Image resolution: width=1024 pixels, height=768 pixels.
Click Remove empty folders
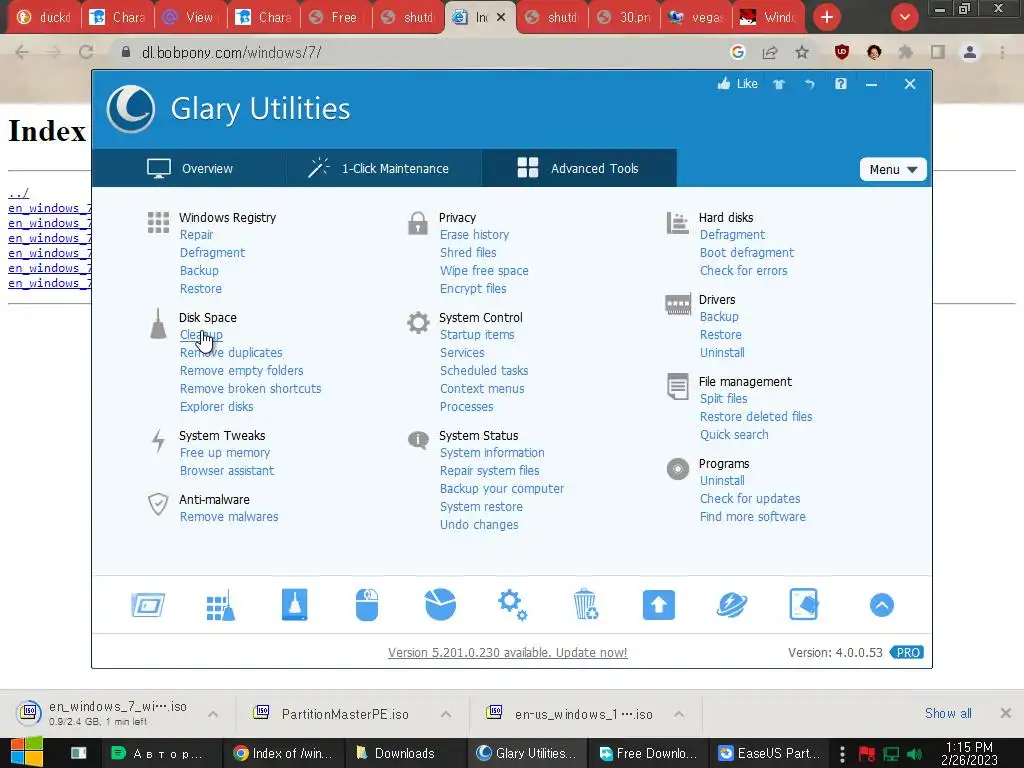(242, 371)
